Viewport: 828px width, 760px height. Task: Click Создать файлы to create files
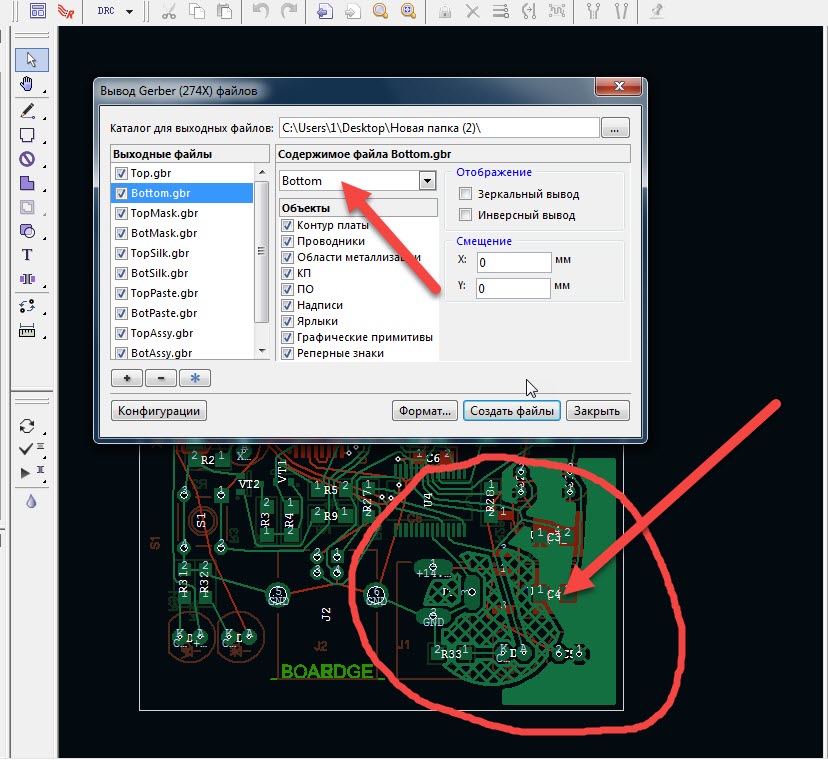click(512, 411)
